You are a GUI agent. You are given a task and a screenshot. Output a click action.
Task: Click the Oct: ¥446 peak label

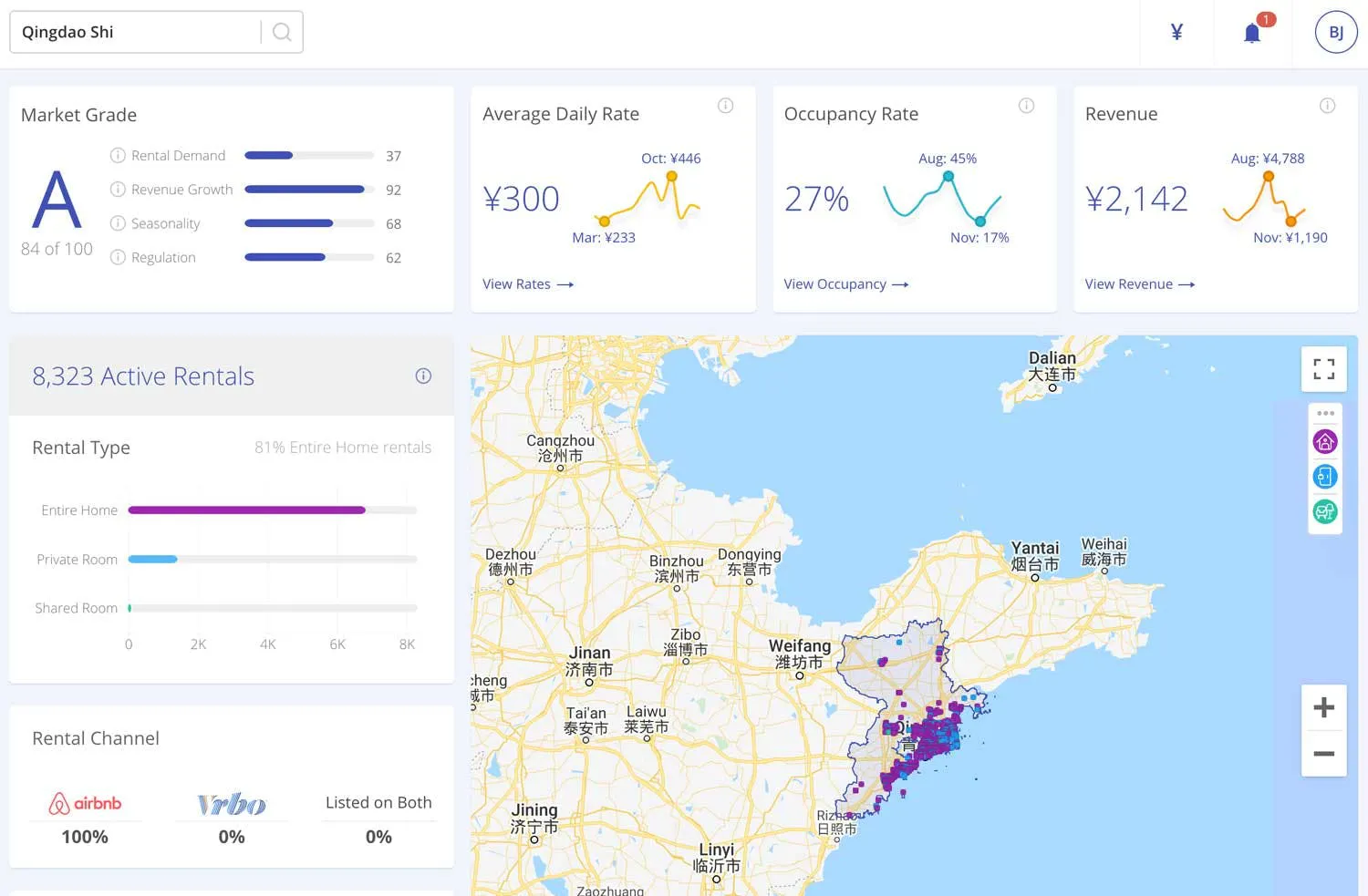tap(671, 159)
